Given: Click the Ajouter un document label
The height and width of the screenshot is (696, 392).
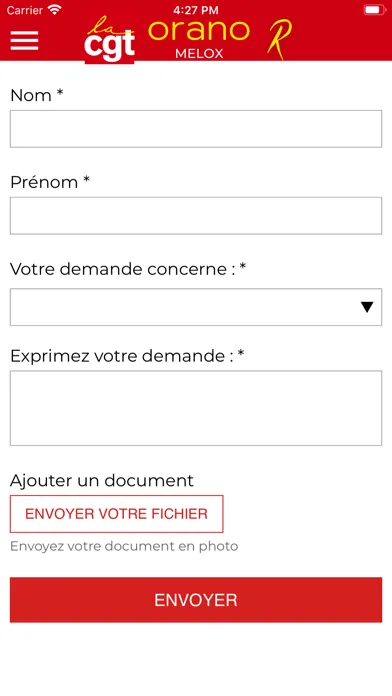Looking at the screenshot, I should 102,480.
